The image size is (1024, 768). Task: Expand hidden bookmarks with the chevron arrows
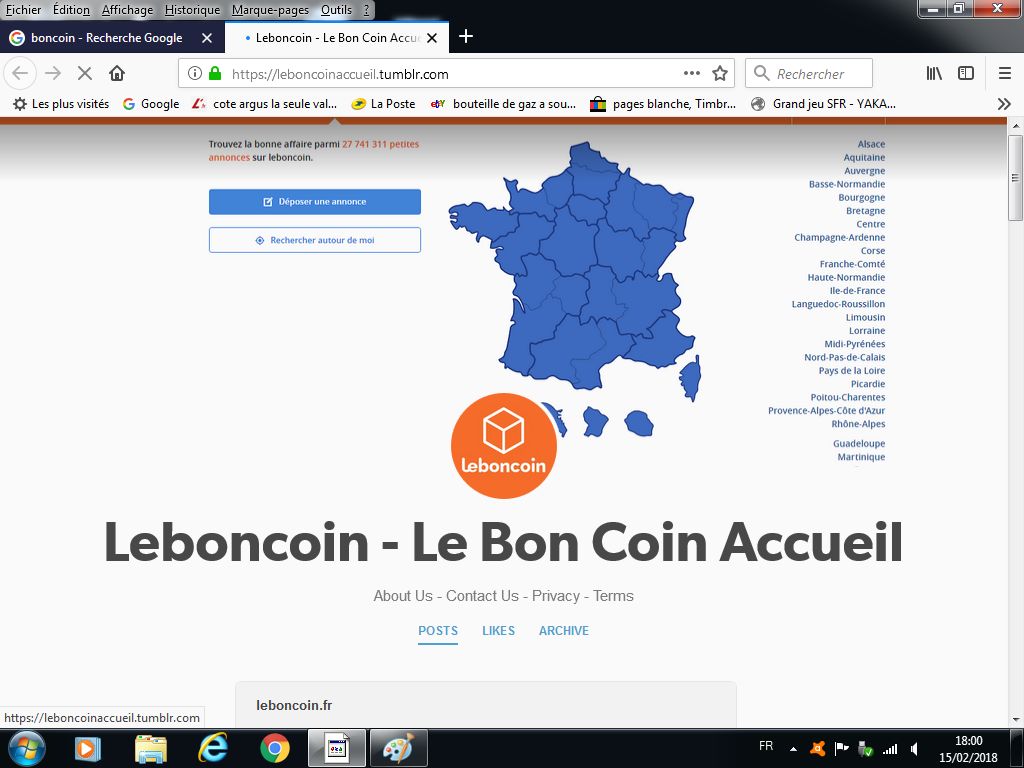point(1004,104)
